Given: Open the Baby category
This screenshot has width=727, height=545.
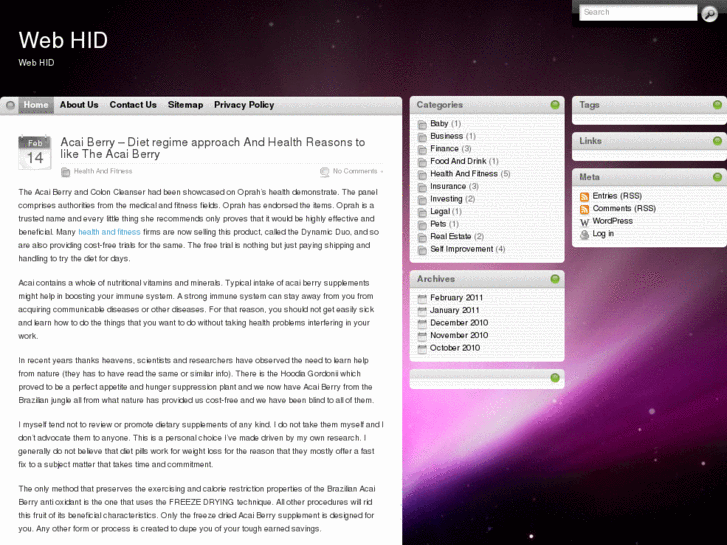Looking at the screenshot, I should [x=439, y=123].
